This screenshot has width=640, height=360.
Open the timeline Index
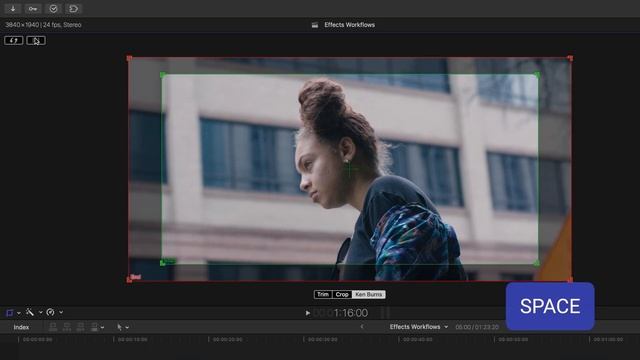coord(21,327)
